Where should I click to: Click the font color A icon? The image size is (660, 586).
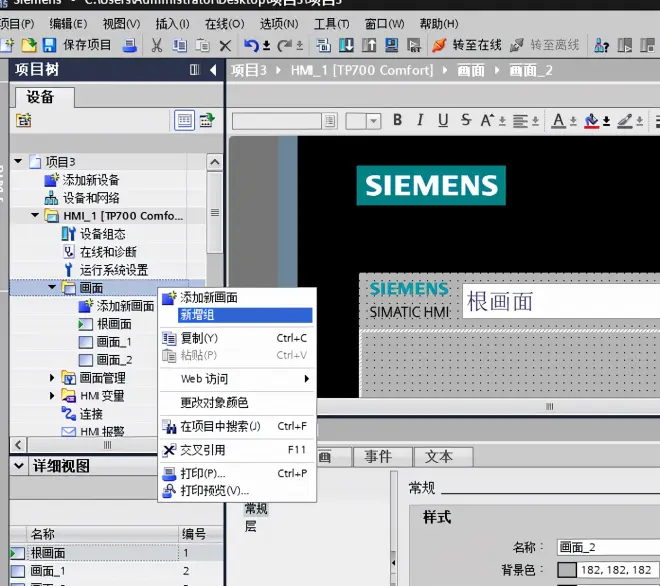[558, 120]
